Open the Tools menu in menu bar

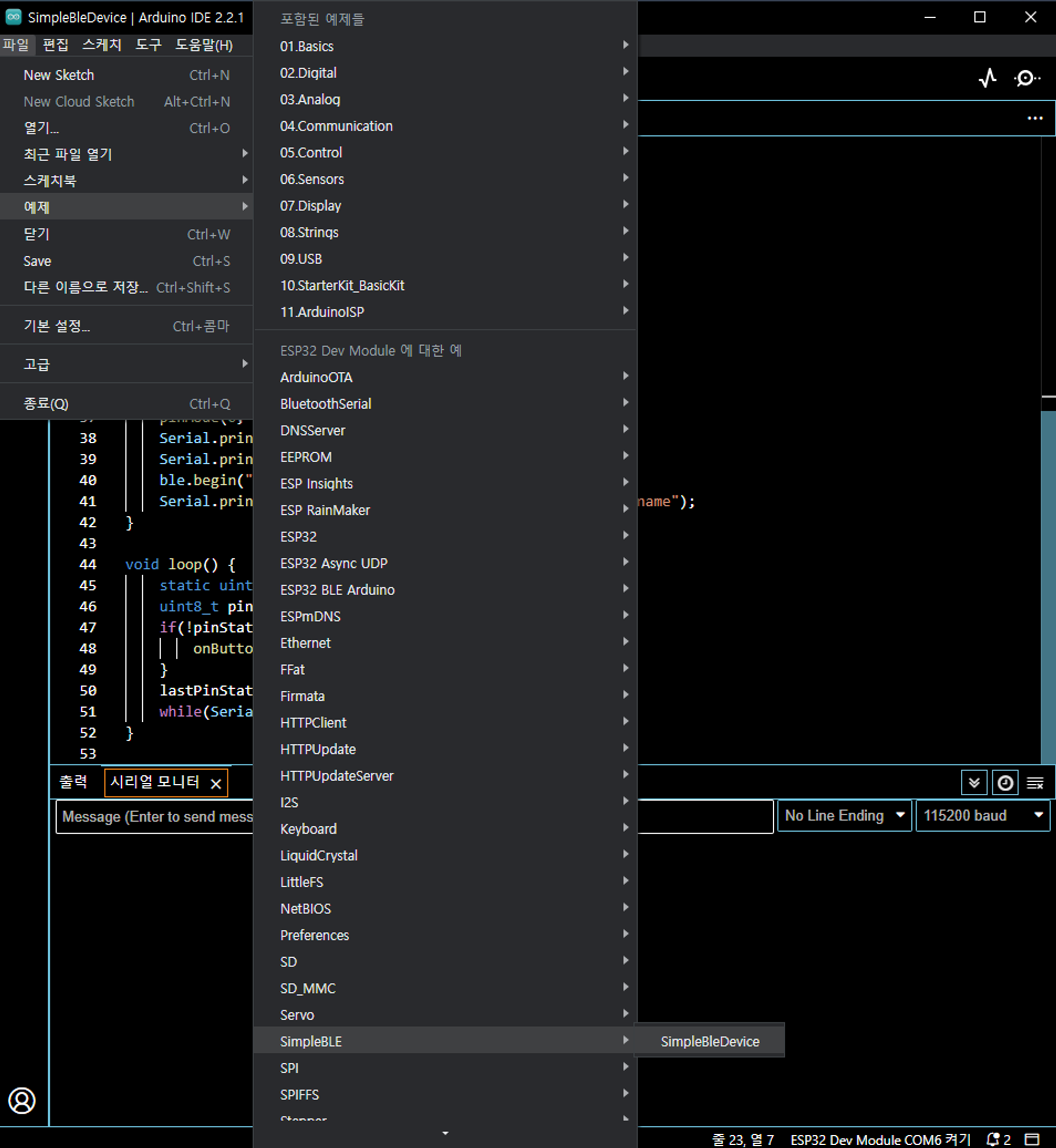(147, 45)
